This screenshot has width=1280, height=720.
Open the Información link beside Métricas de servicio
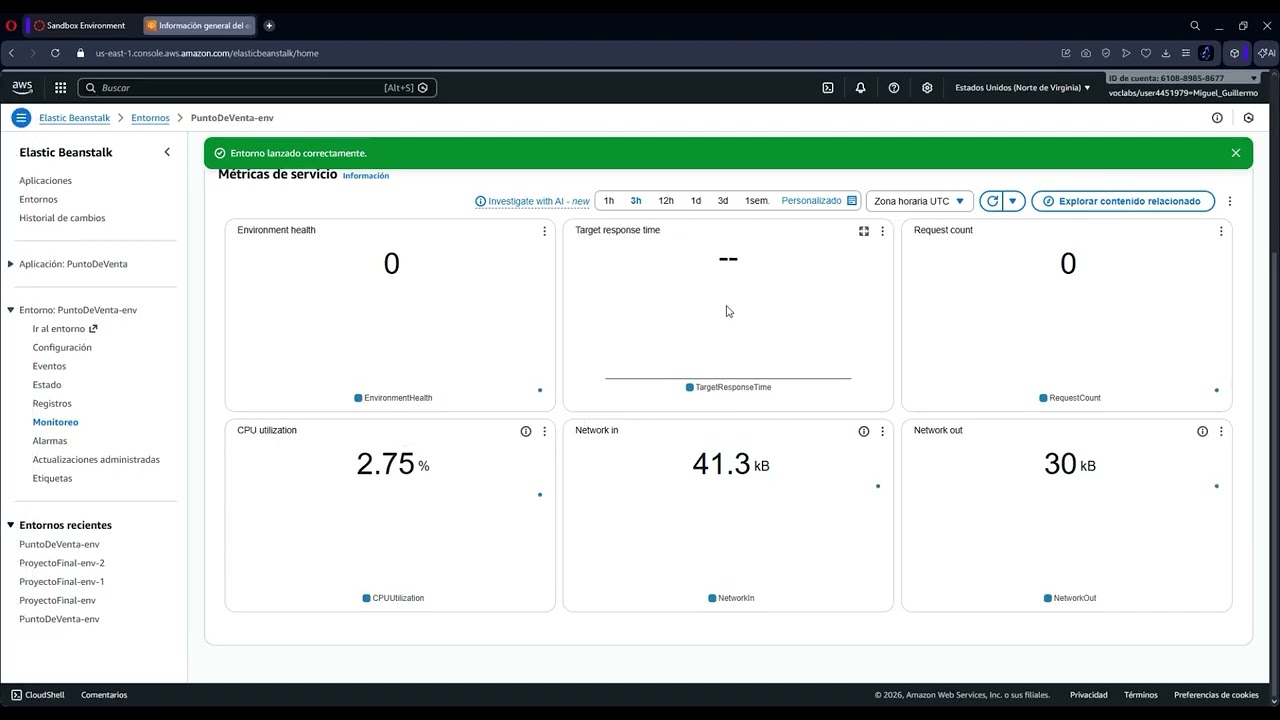pyautogui.click(x=366, y=176)
